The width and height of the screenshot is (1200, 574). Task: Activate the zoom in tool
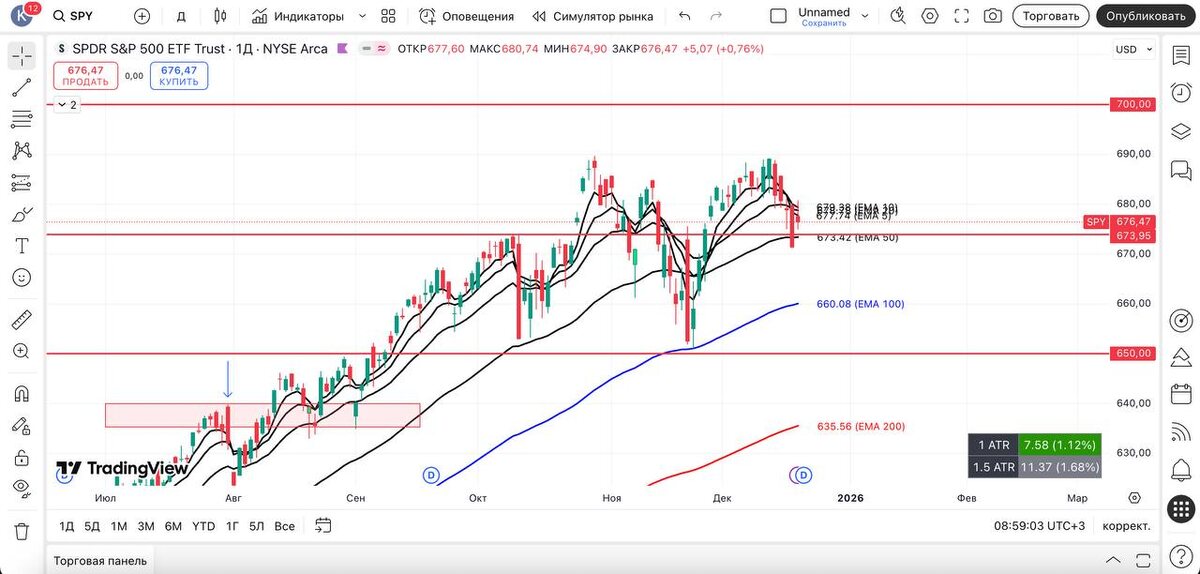[21, 352]
